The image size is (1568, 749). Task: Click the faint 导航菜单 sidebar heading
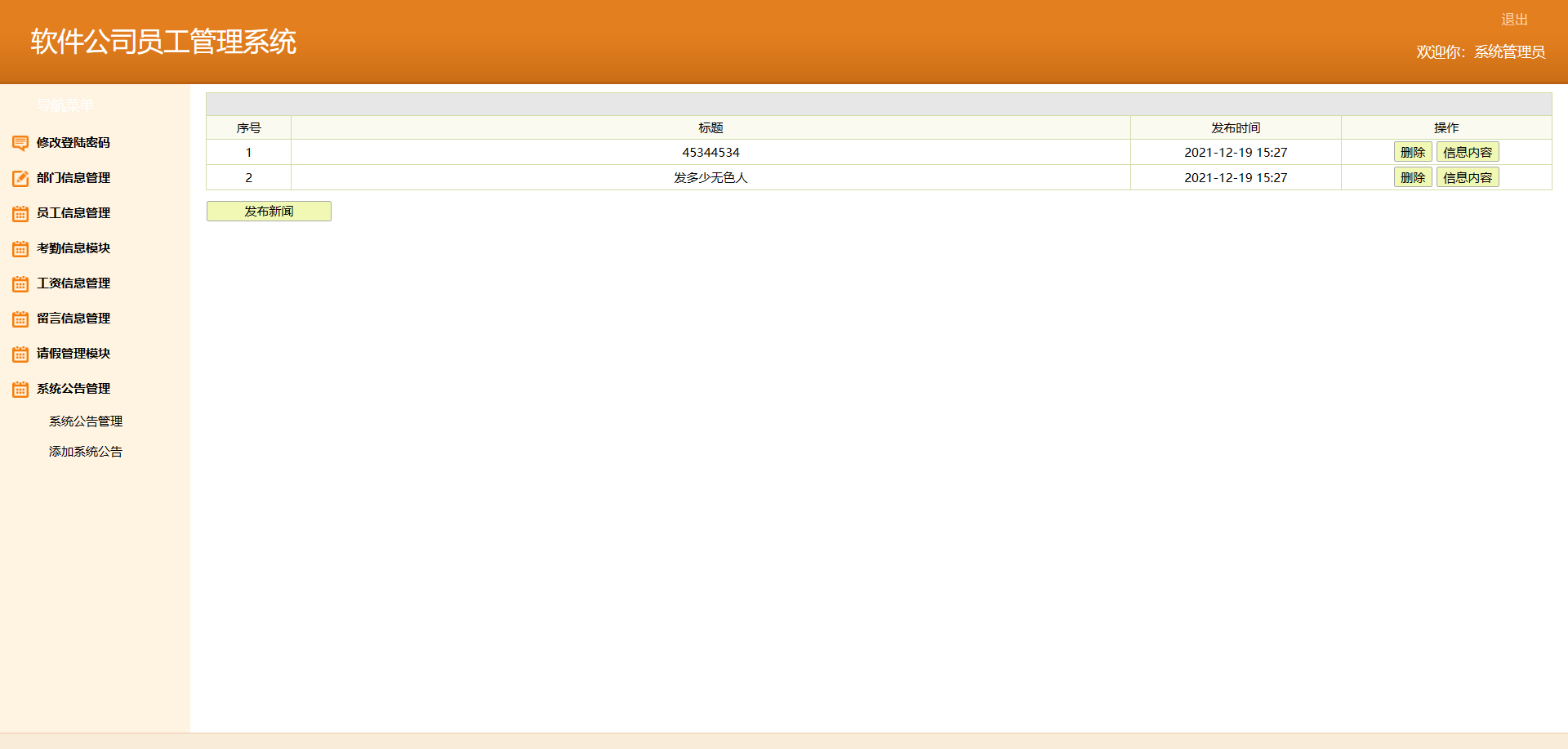click(65, 105)
